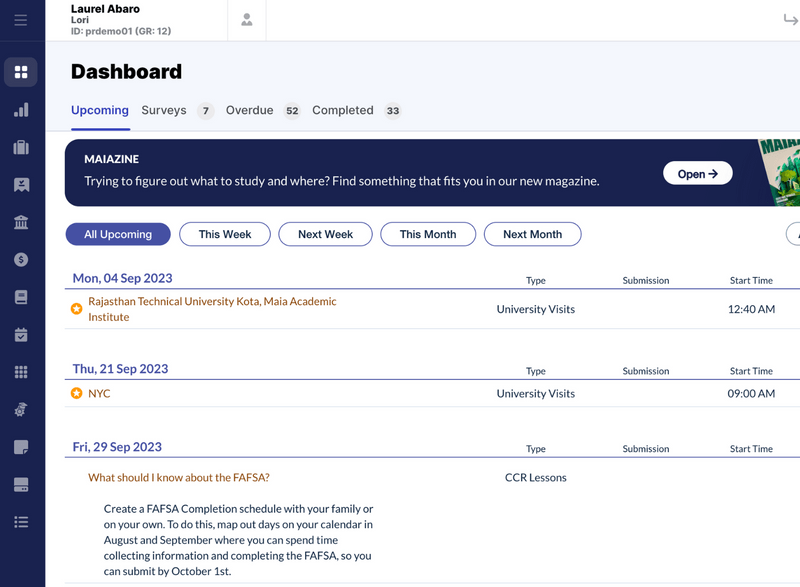Open the Dashboard grid icon in the sidebar
This screenshot has height=587, width=800.
click(21, 72)
